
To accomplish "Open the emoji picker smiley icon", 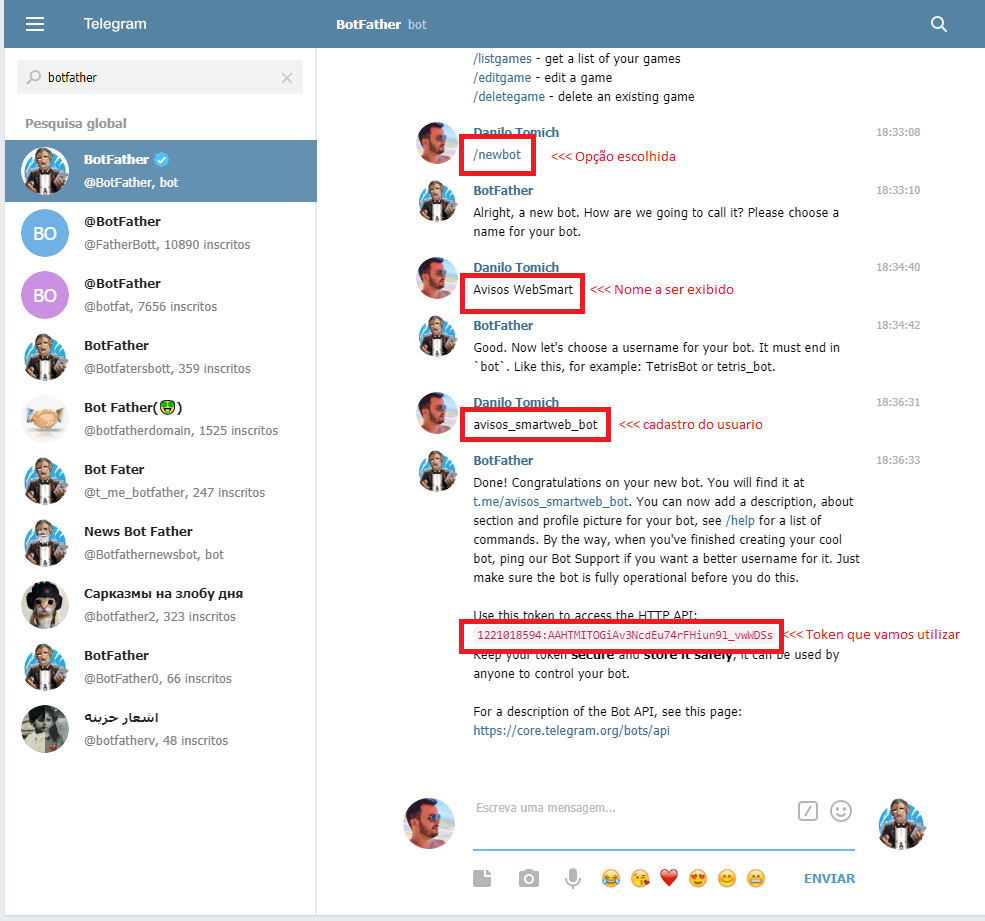I will pos(841,811).
